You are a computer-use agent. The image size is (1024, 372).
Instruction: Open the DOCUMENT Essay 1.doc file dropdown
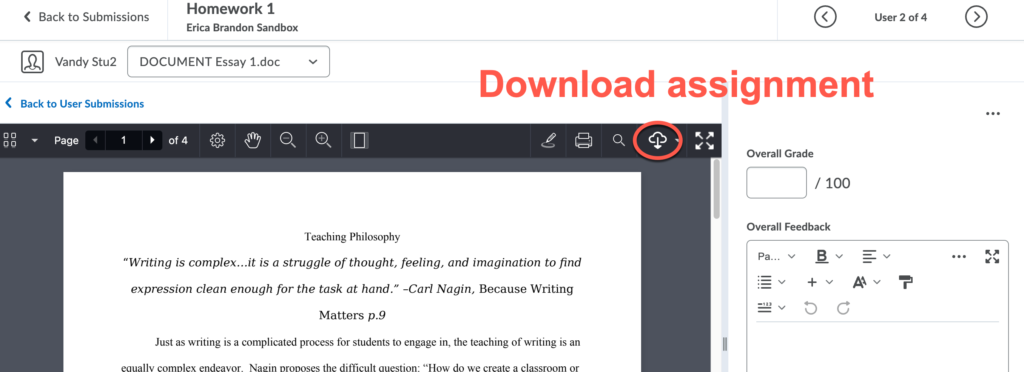(229, 61)
